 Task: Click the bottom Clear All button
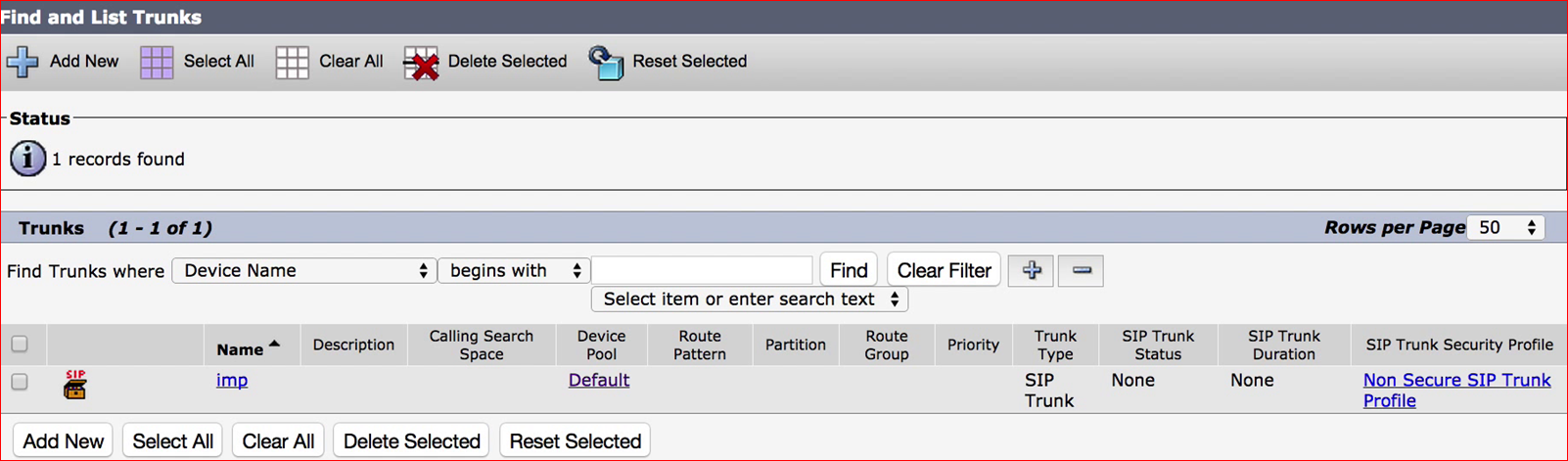(278, 440)
